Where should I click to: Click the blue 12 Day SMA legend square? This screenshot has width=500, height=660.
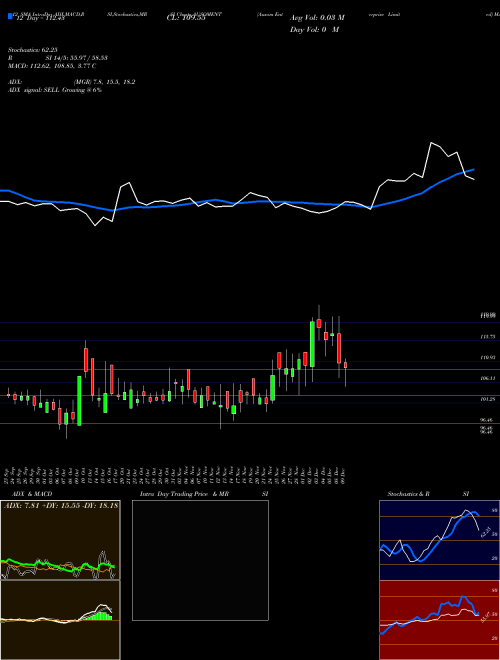coord(10,17)
